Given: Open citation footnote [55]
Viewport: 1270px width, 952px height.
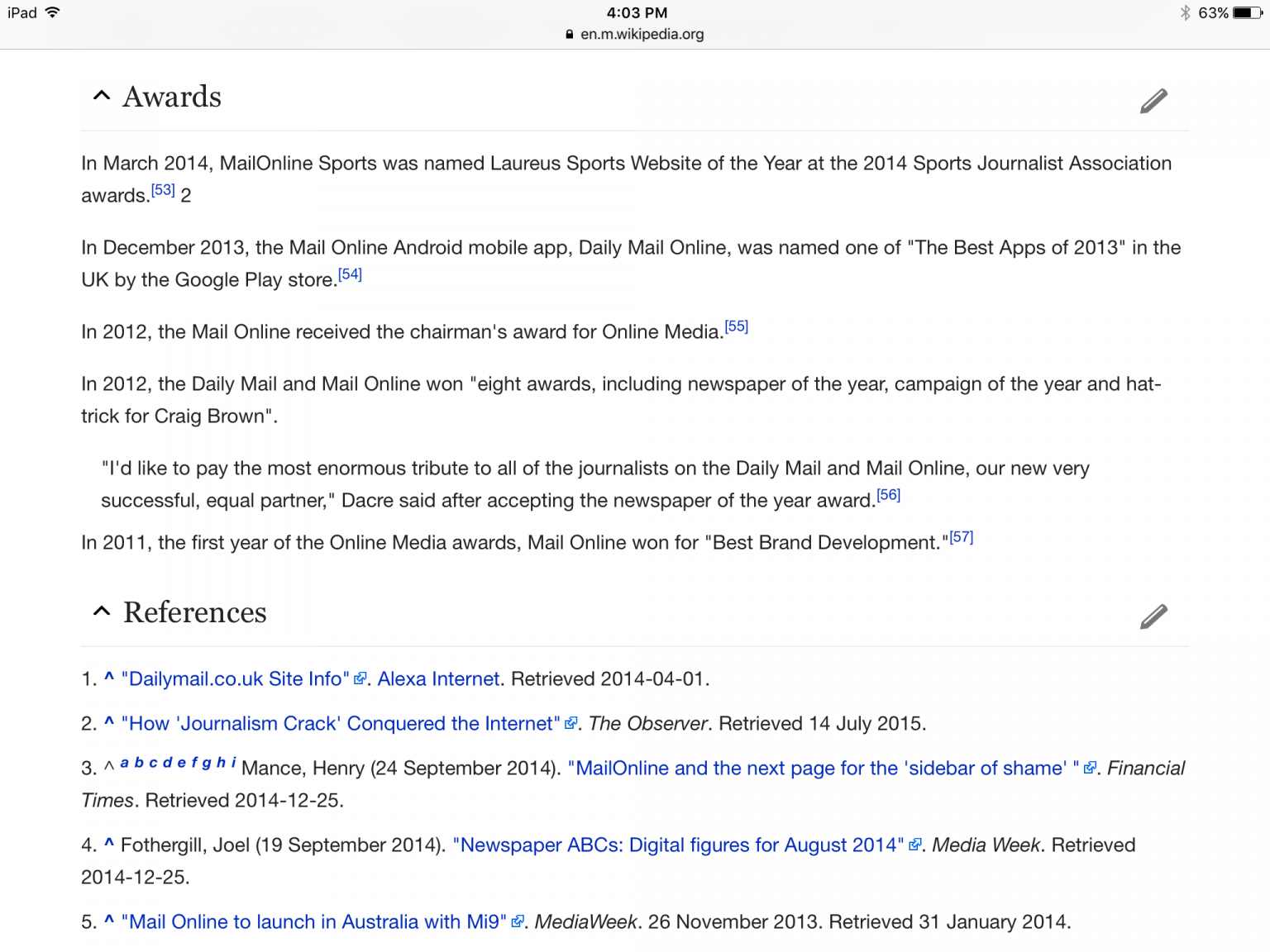Looking at the screenshot, I should click(736, 326).
